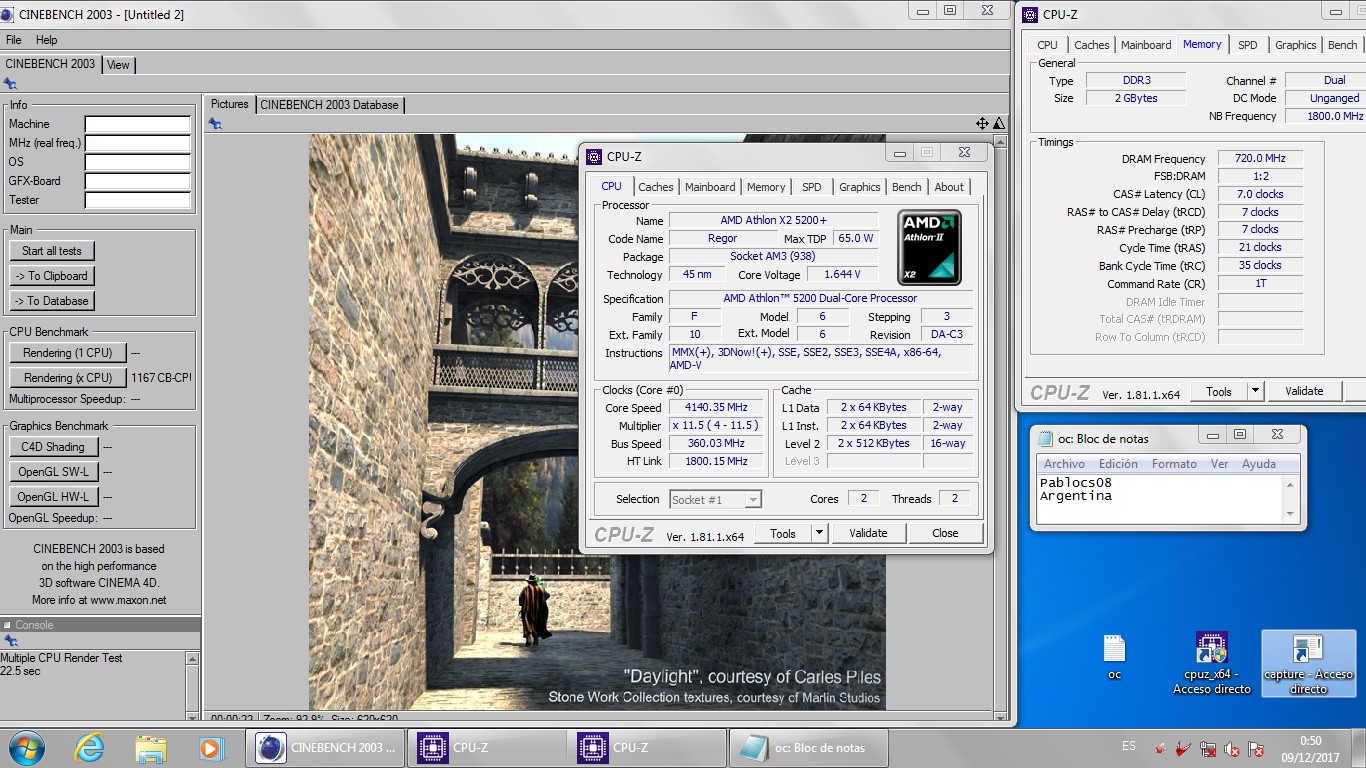The height and width of the screenshot is (768, 1366).
Task: Click the Console scrollbar down arrow
Action: click(193, 715)
